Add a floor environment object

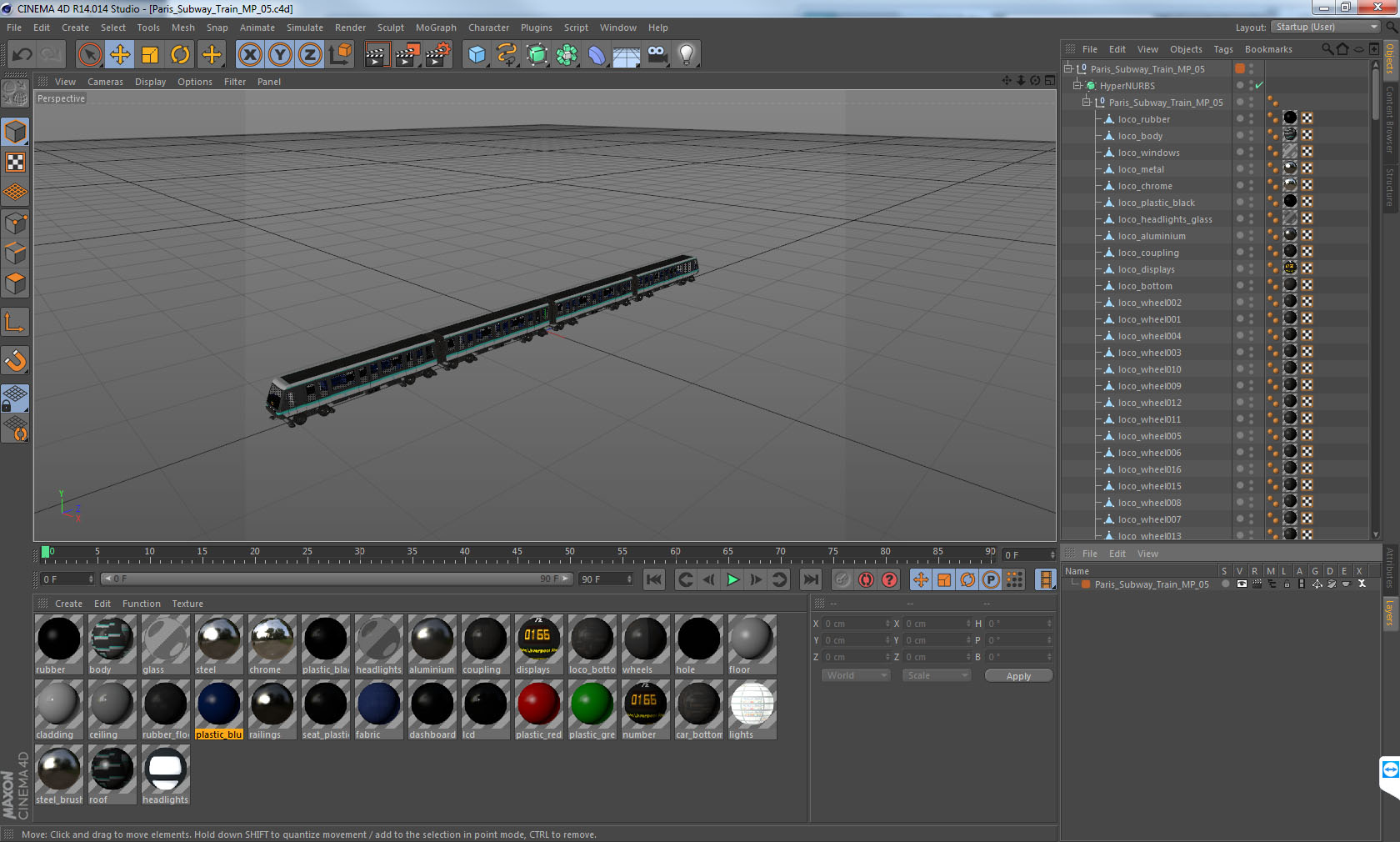(x=627, y=55)
